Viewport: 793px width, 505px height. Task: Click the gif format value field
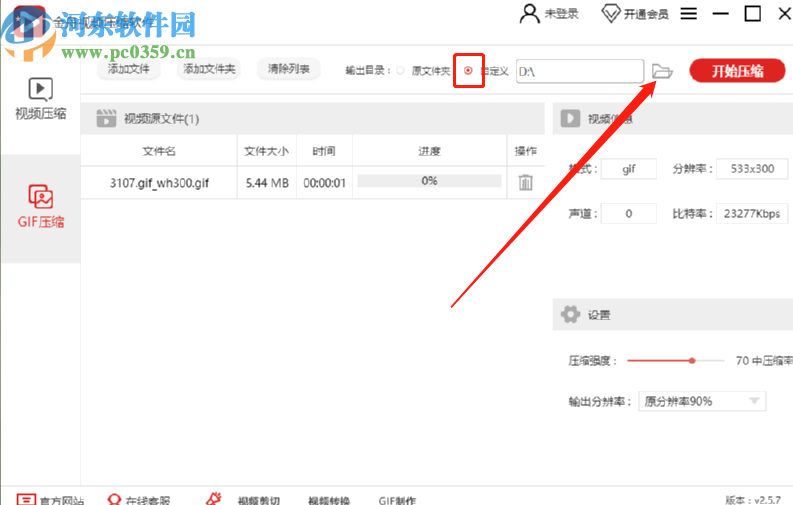coord(629,169)
